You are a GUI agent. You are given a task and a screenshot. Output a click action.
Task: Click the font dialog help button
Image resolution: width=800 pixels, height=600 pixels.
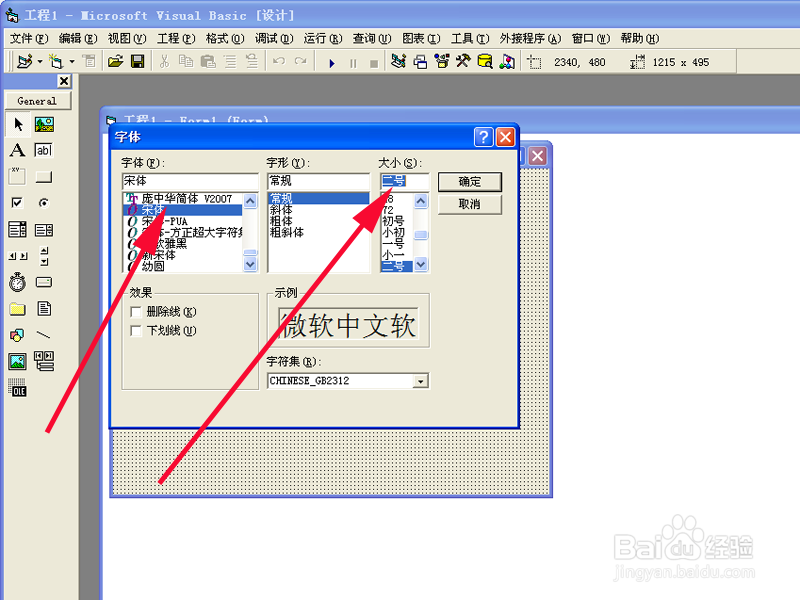click(483, 137)
